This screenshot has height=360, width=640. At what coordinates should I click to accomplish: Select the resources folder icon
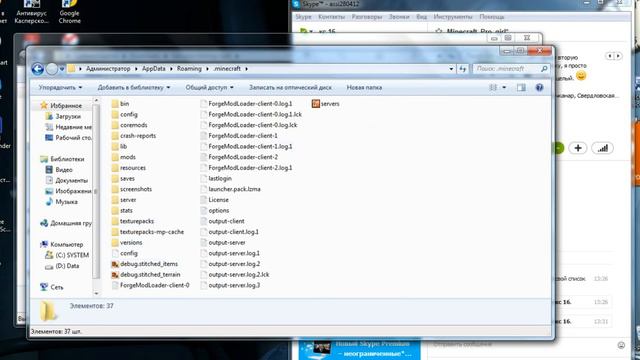115,168
